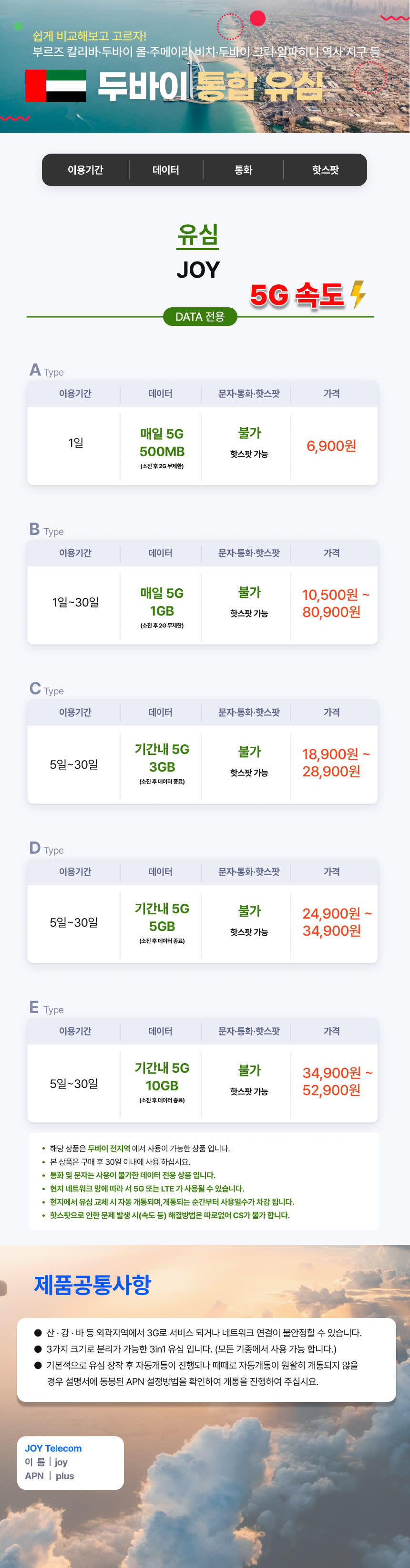Click the solid red circle in banner
Viewport: 410px width, 1568px height.
click(258, 19)
